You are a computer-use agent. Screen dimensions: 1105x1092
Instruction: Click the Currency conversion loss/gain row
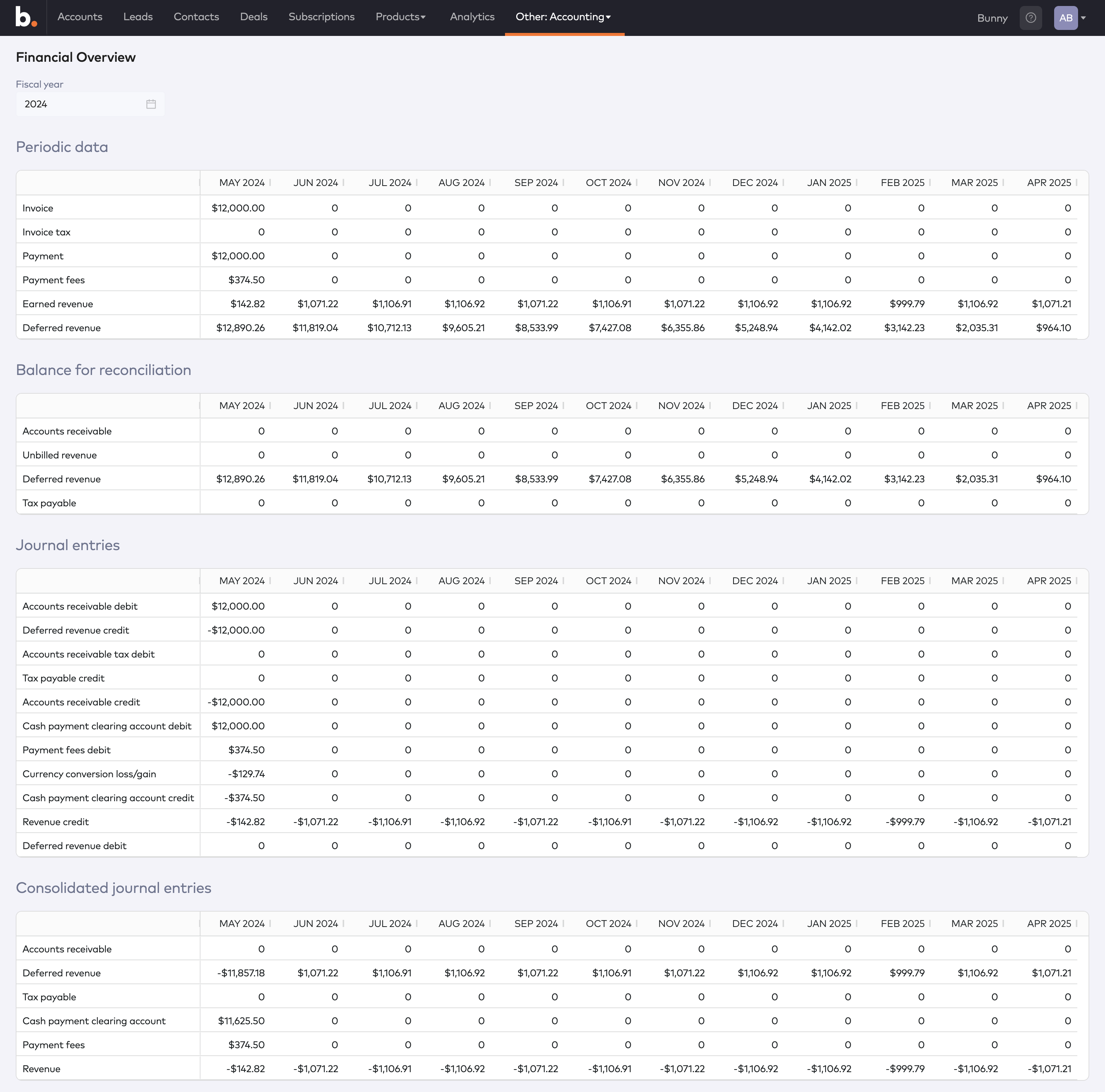coord(89,774)
